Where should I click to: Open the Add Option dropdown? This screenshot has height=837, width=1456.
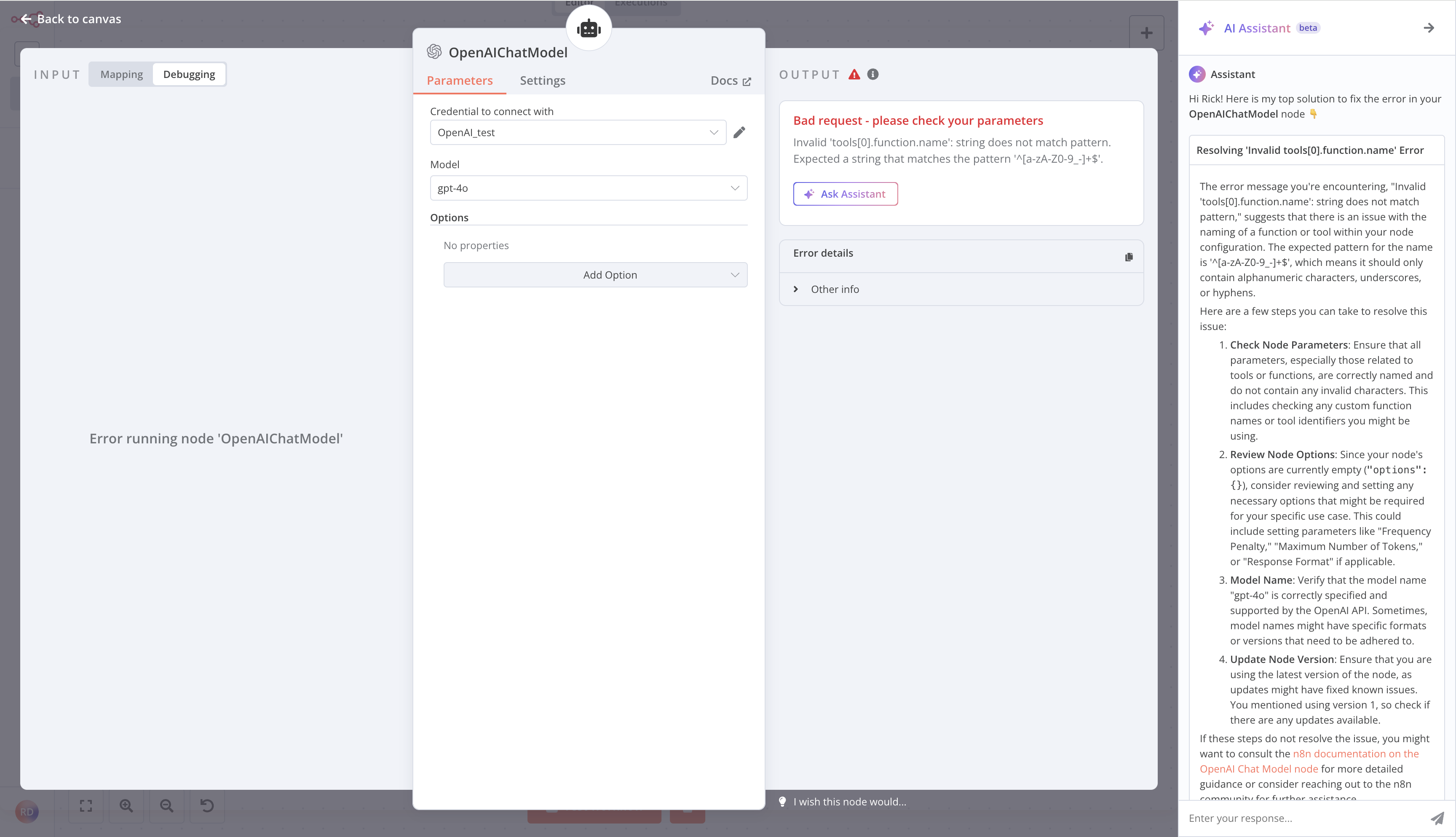[595, 275]
